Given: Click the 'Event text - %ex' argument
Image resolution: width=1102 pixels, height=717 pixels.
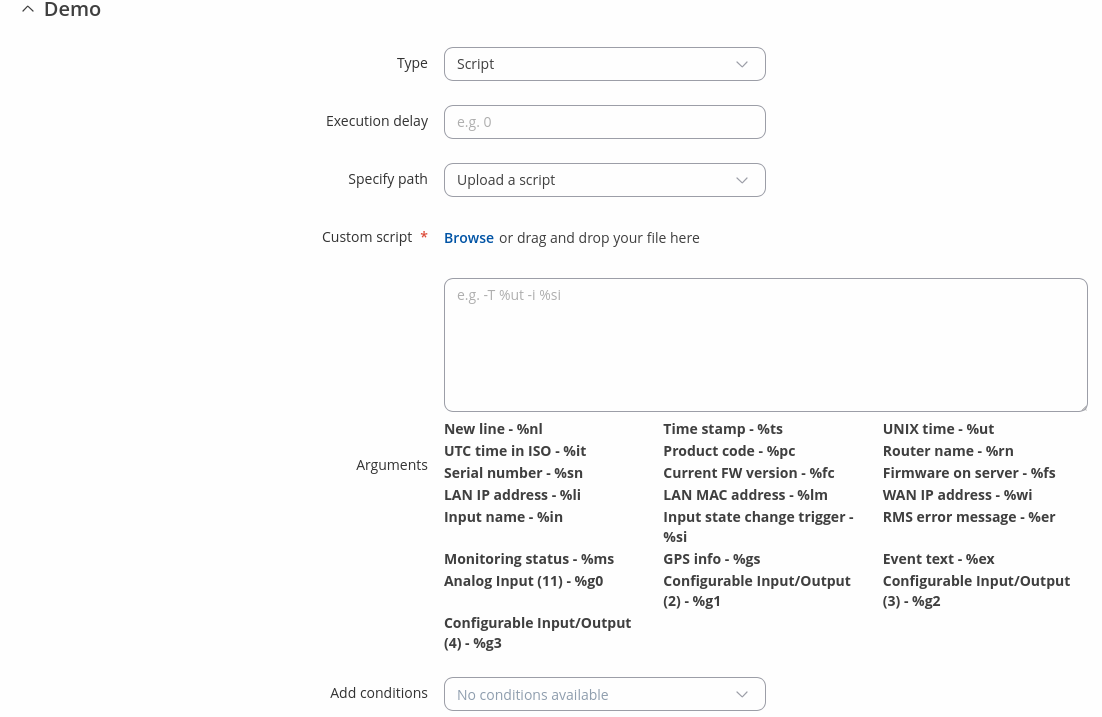Looking at the screenshot, I should tap(938, 559).
